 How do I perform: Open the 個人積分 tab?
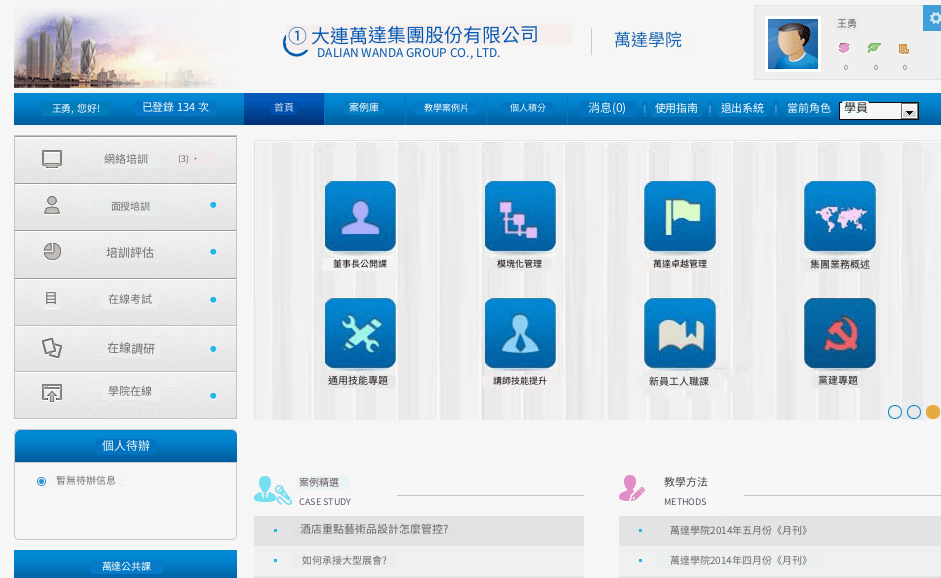[x=528, y=108]
